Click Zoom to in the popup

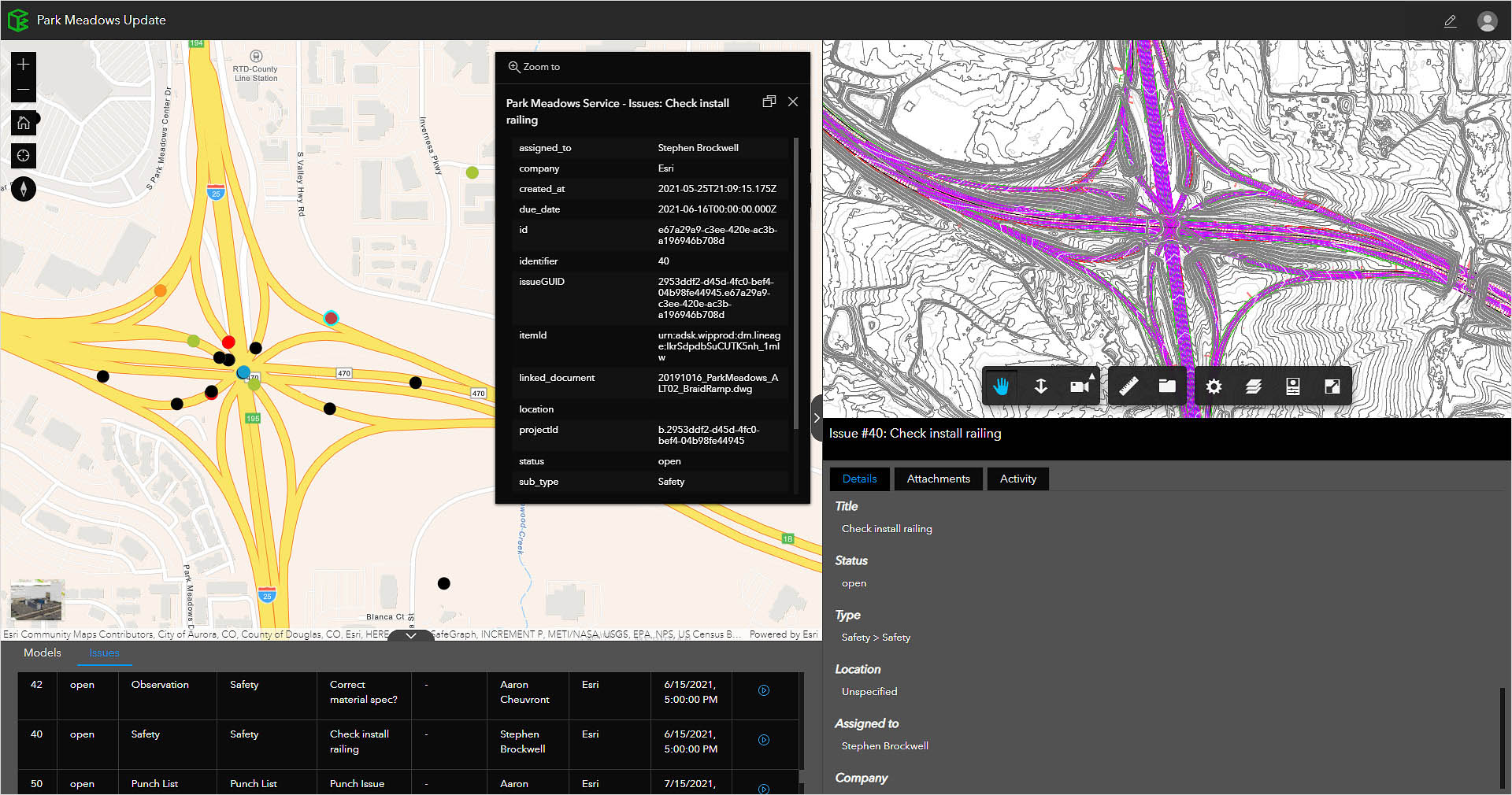[x=534, y=67]
